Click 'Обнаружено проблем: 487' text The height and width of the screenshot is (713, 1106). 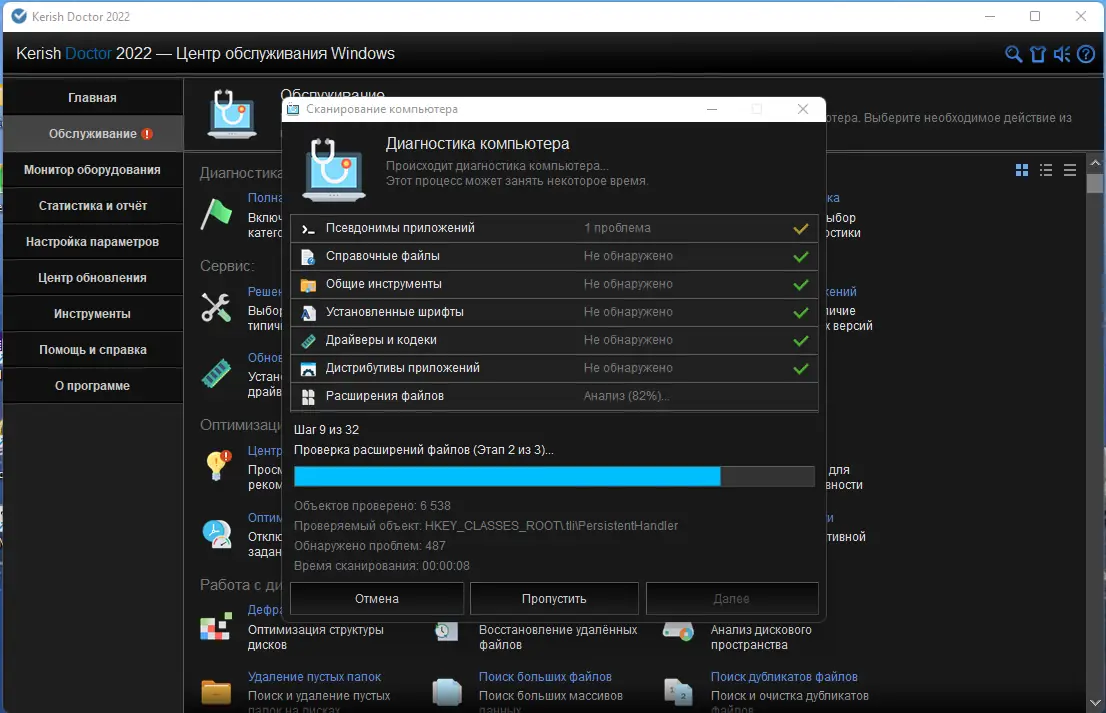pyautogui.click(x=370, y=545)
